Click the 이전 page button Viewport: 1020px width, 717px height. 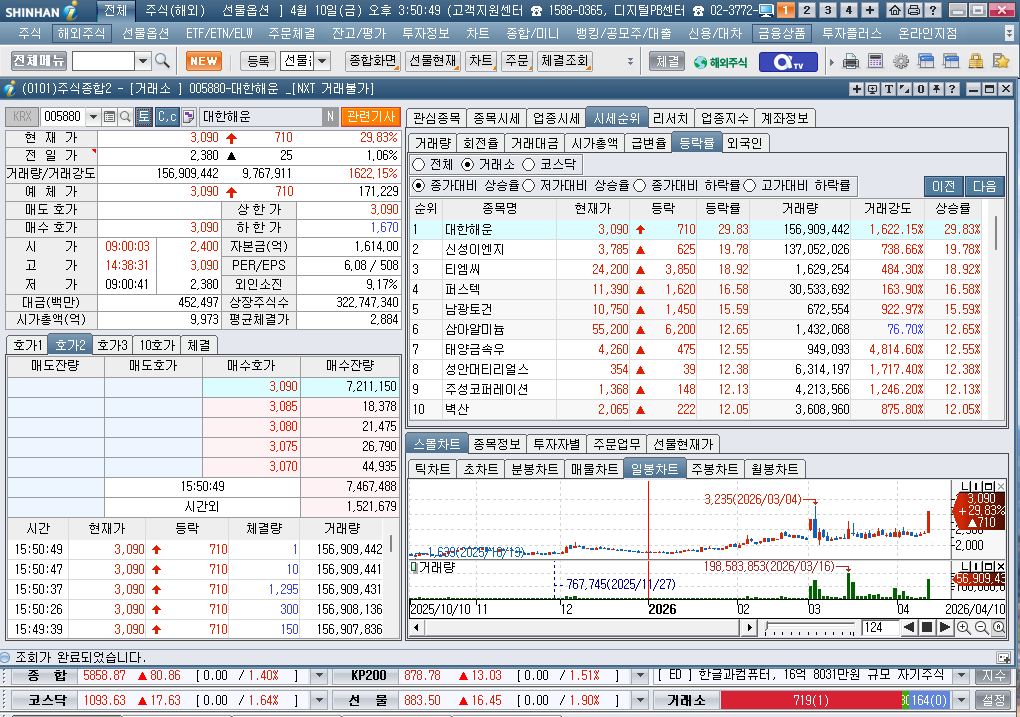coord(944,187)
